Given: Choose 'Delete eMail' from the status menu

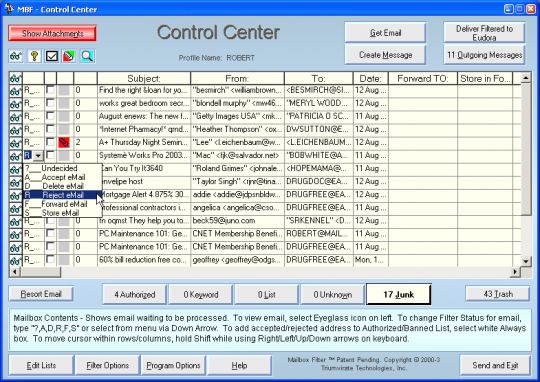Looking at the screenshot, I should [x=62, y=186].
